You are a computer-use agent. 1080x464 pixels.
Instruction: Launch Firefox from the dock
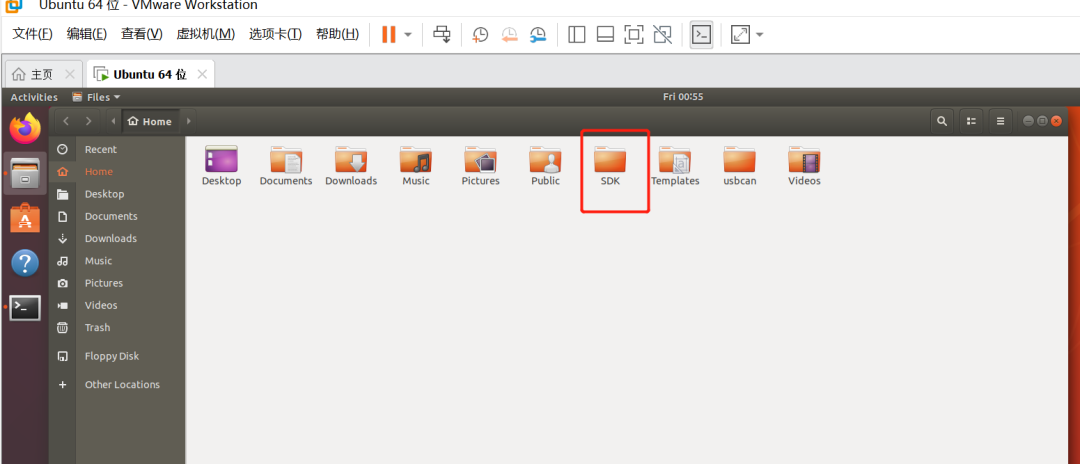click(25, 128)
